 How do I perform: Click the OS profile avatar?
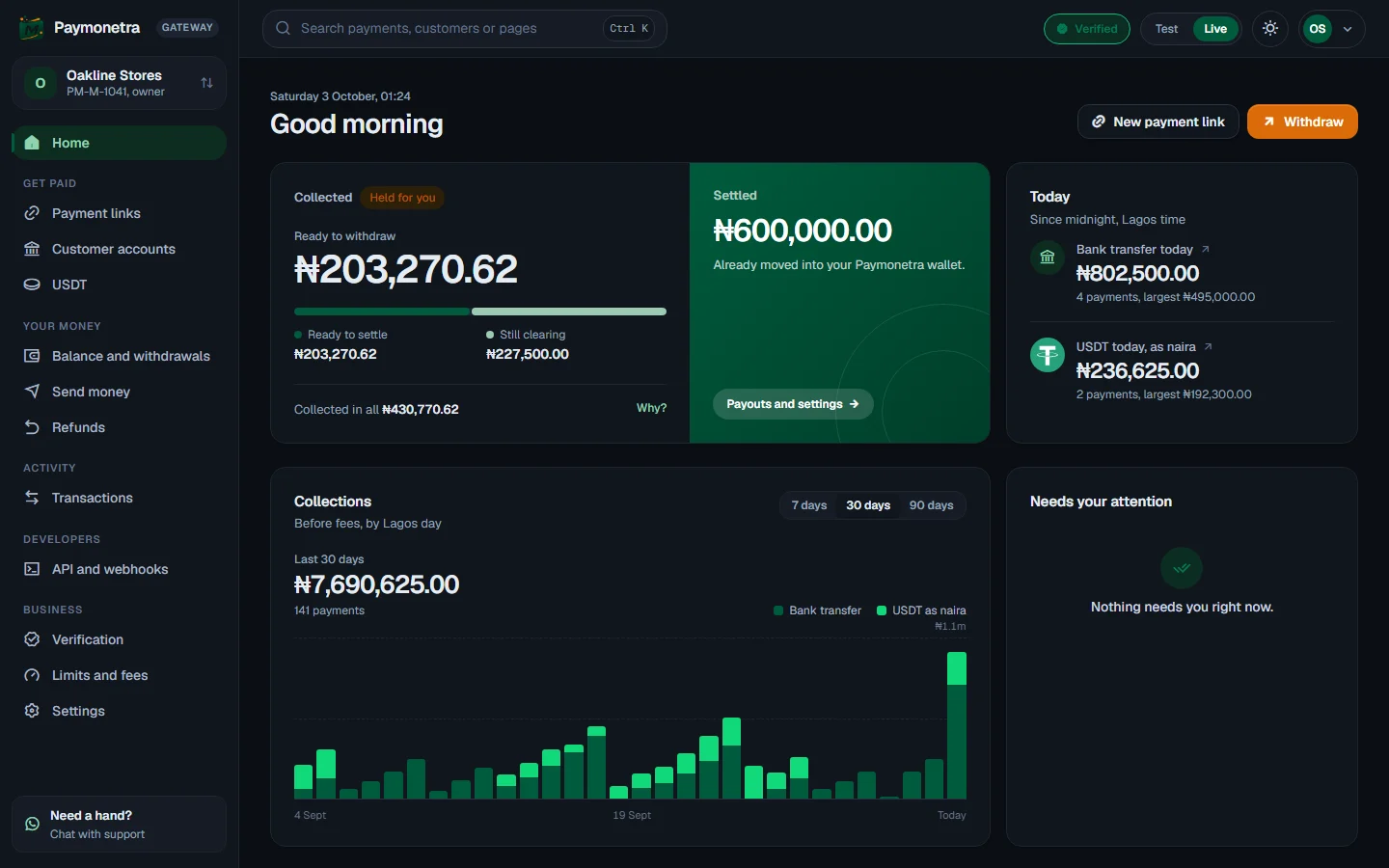(x=1317, y=29)
